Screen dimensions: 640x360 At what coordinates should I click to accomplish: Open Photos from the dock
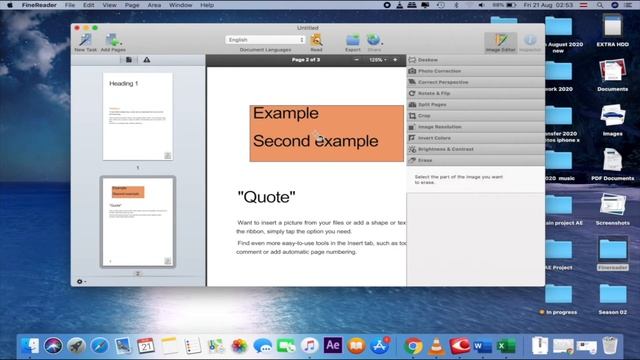coord(239,346)
